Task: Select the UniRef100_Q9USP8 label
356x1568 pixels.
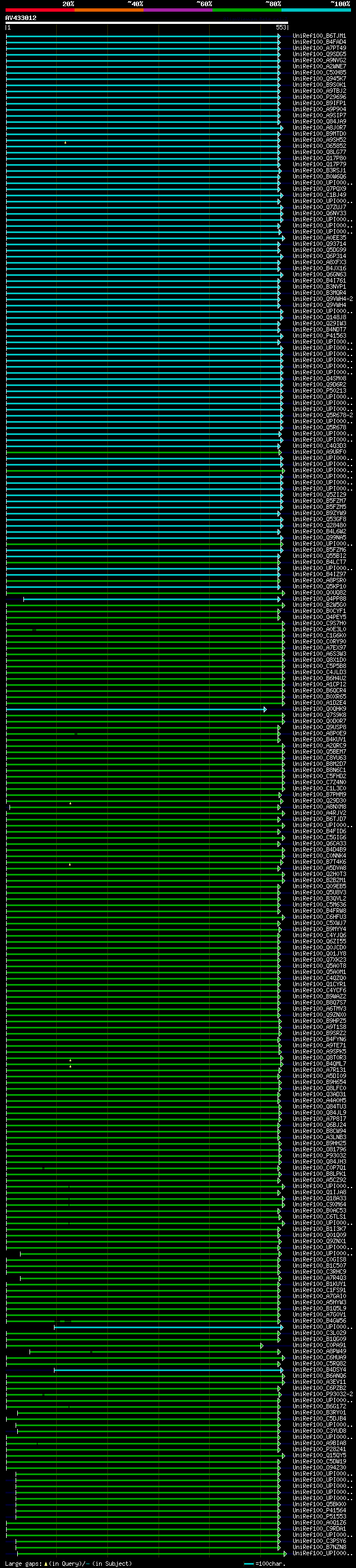Action: (x=319, y=728)
